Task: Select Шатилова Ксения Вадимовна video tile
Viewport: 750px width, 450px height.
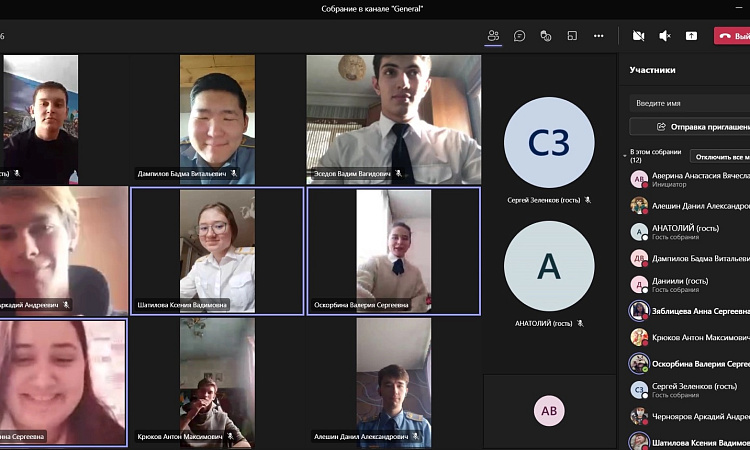Action: pyautogui.click(x=217, y=251)
